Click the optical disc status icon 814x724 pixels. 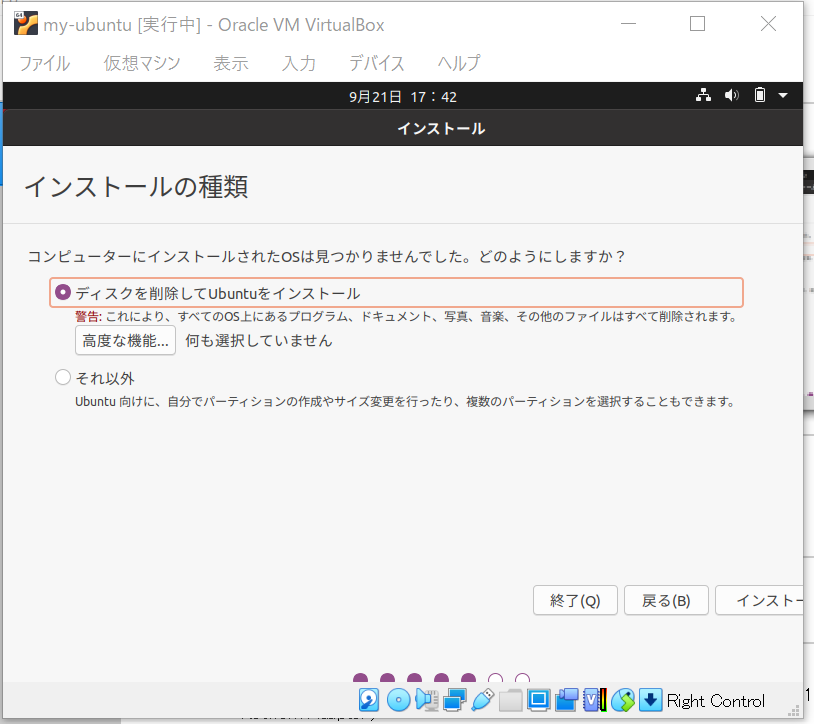point(398,700)
